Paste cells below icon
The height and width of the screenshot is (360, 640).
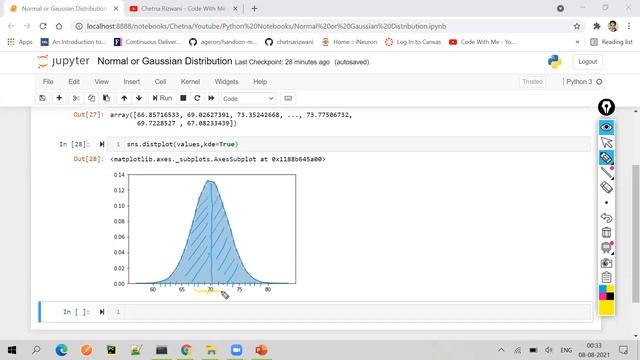[107, 98]
